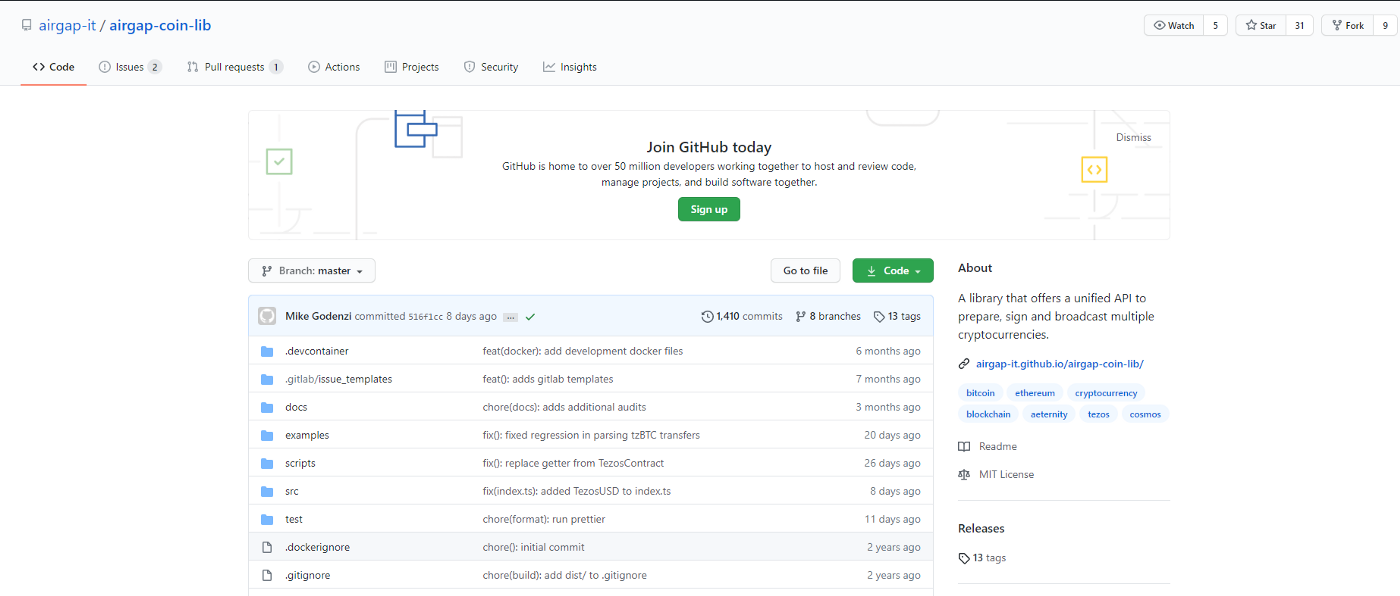The width and height of the screenshot is (1400, 596).
Task: Click the tag icon under Releases
Action: click(964, 559)
